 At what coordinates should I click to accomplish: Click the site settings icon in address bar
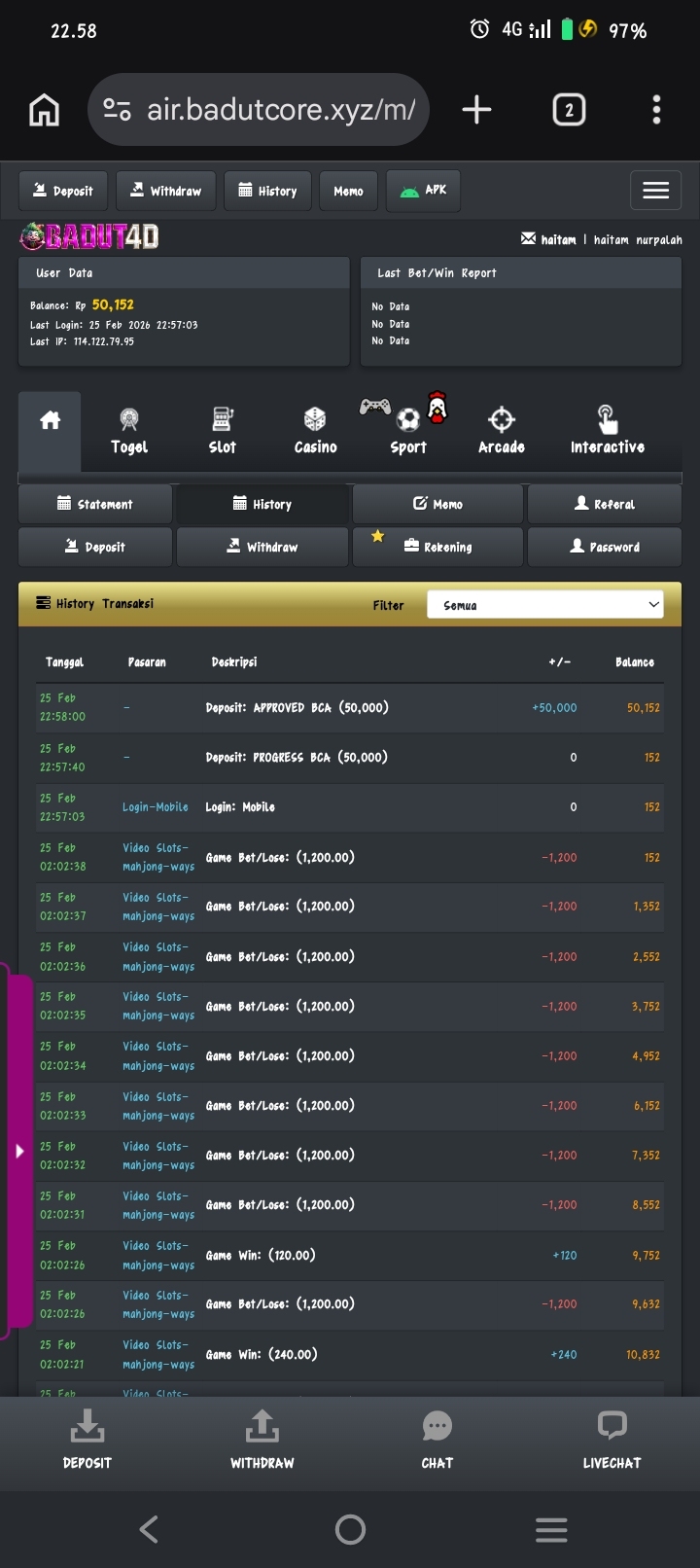point(118,110)
